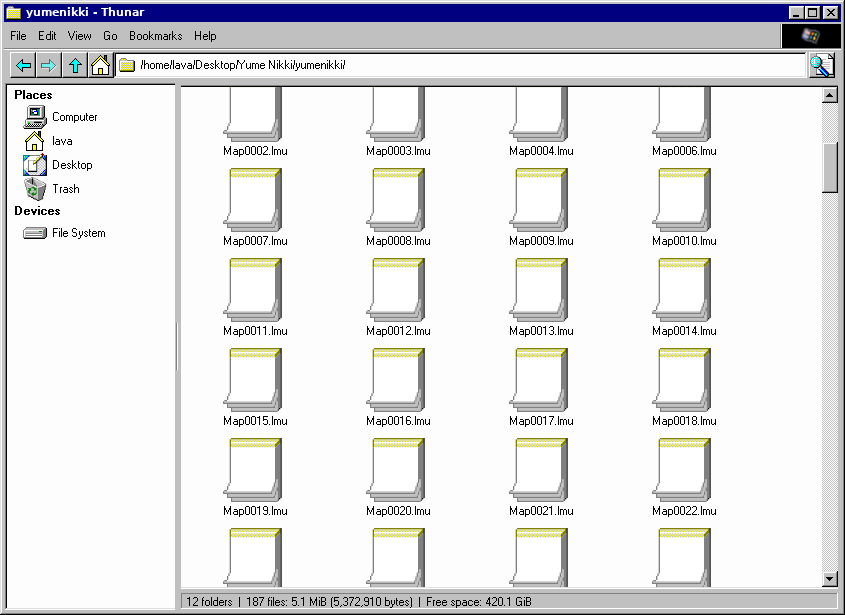Screen dimensions: 845x615
Task: Click the Devices sidebar heading
Action: [x=37, y=211]
